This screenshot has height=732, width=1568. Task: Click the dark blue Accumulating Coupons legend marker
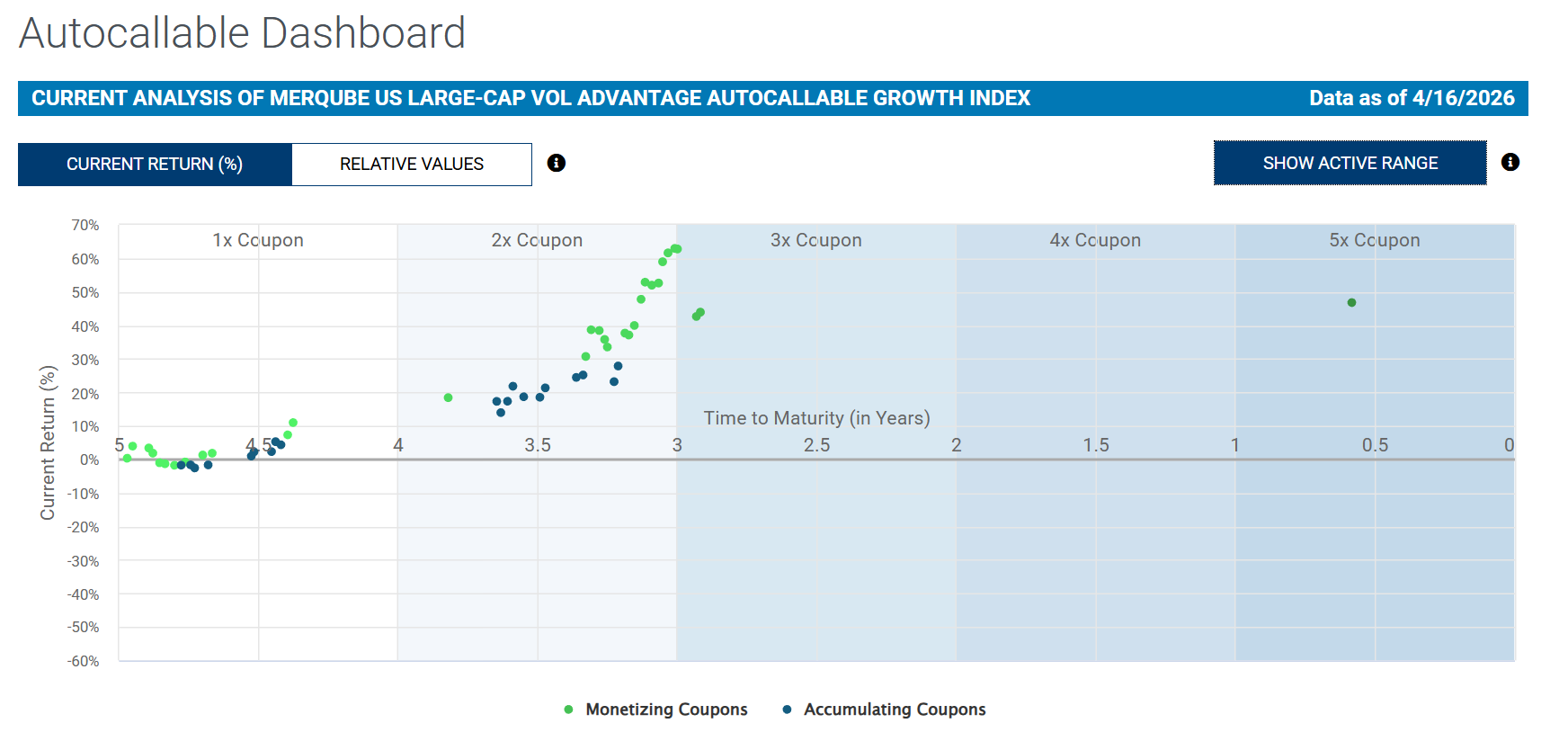(x=788, y=710)
